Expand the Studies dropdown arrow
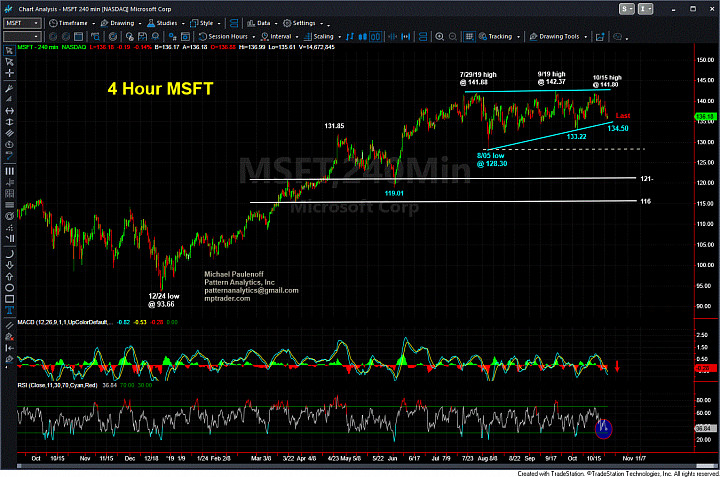Viewport: 720px width, 477px height. tap(183, 23)
